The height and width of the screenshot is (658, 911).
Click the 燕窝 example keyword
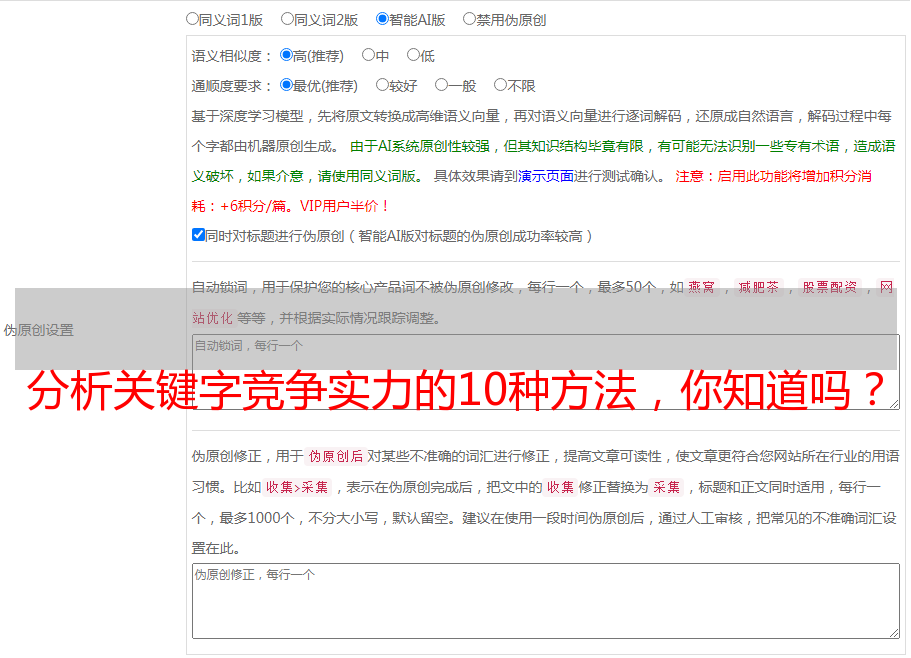701,287
